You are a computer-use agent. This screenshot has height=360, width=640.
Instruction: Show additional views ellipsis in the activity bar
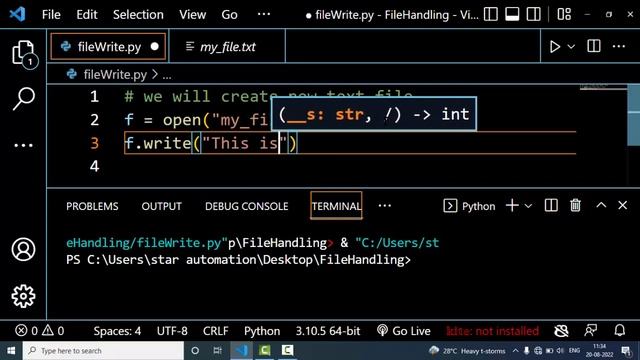tap(23, 145)
